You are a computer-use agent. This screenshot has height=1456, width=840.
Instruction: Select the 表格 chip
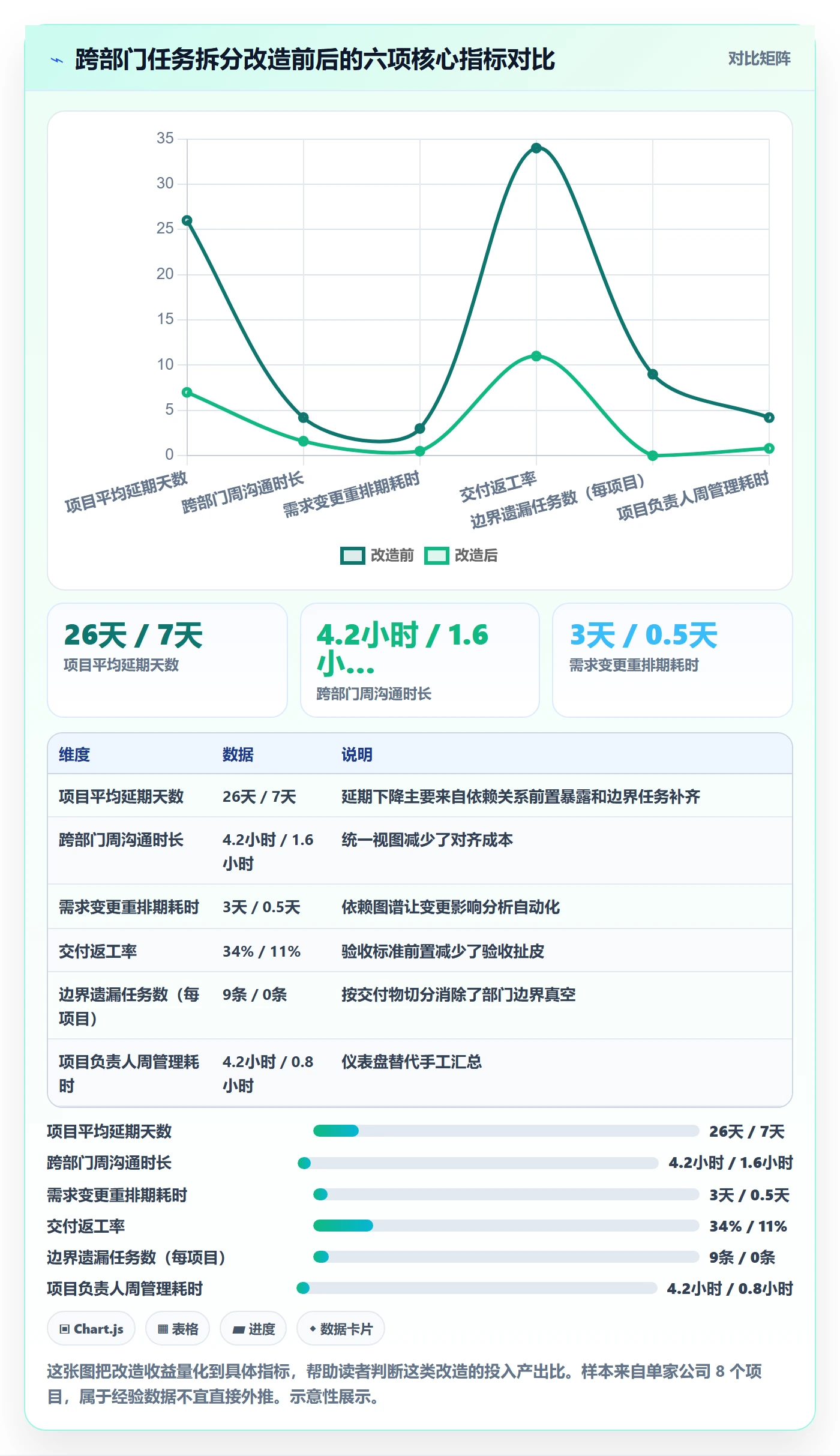tap(178, 1329)
